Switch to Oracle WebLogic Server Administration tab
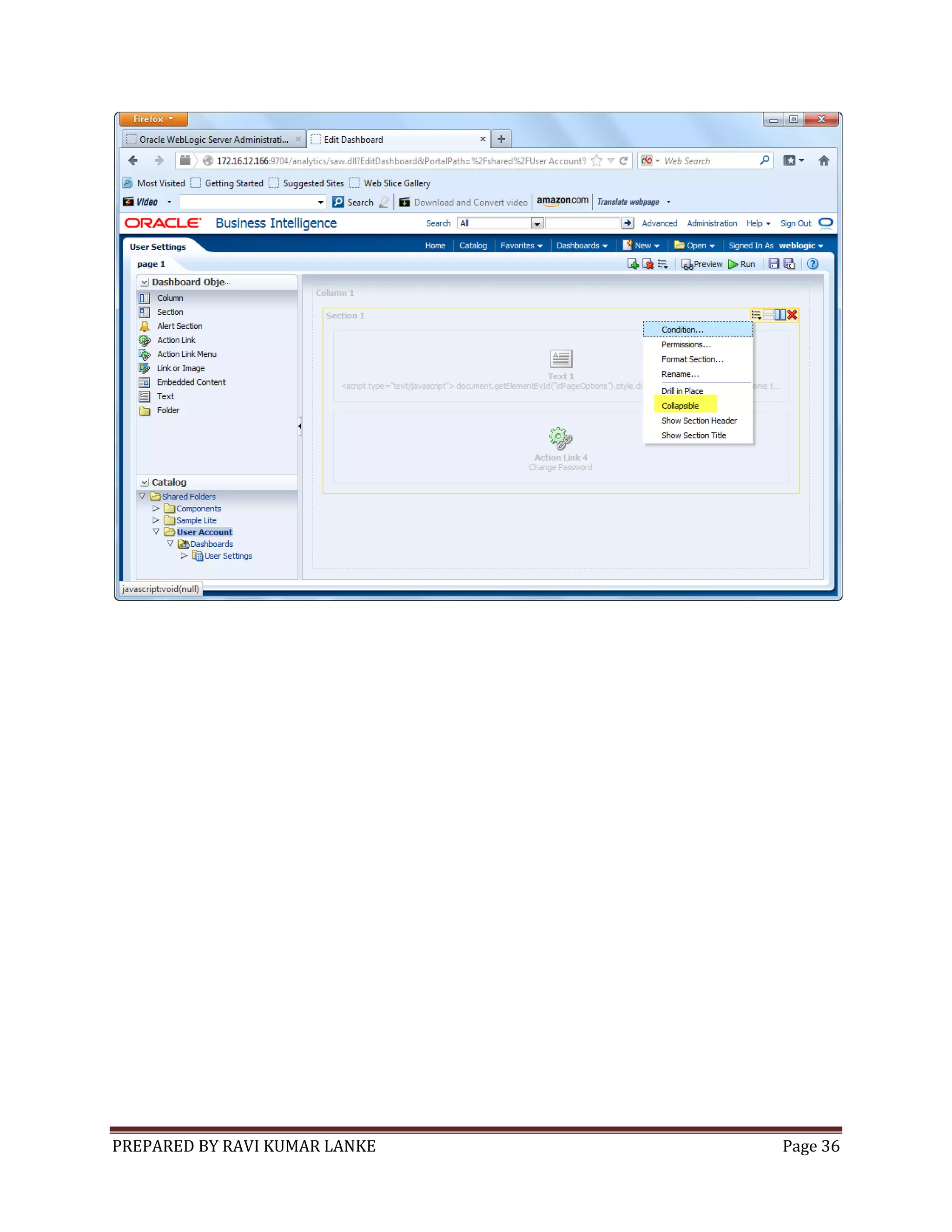Image resolution: width=952 pixels, height=1232 pixels. (x=214, y=139)
